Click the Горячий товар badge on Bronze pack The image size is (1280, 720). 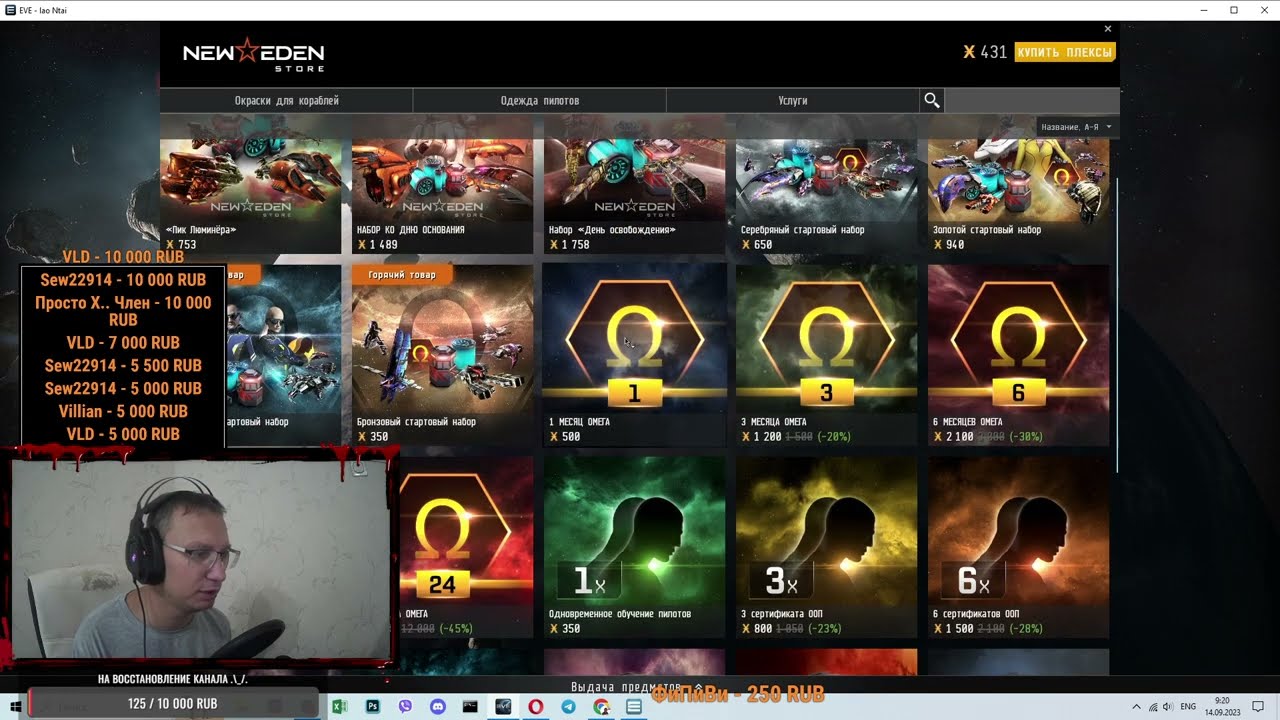(x=402, y=274)
